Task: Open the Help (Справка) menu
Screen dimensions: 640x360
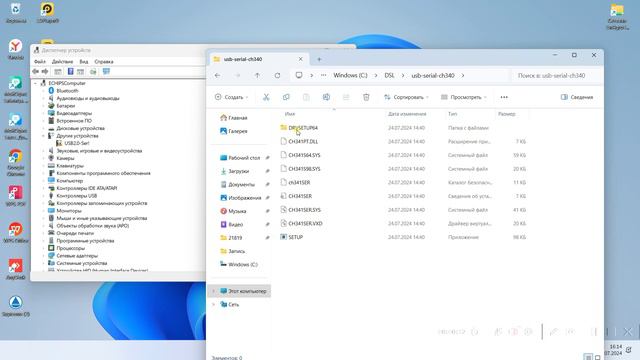Action: tap(104, 62)
